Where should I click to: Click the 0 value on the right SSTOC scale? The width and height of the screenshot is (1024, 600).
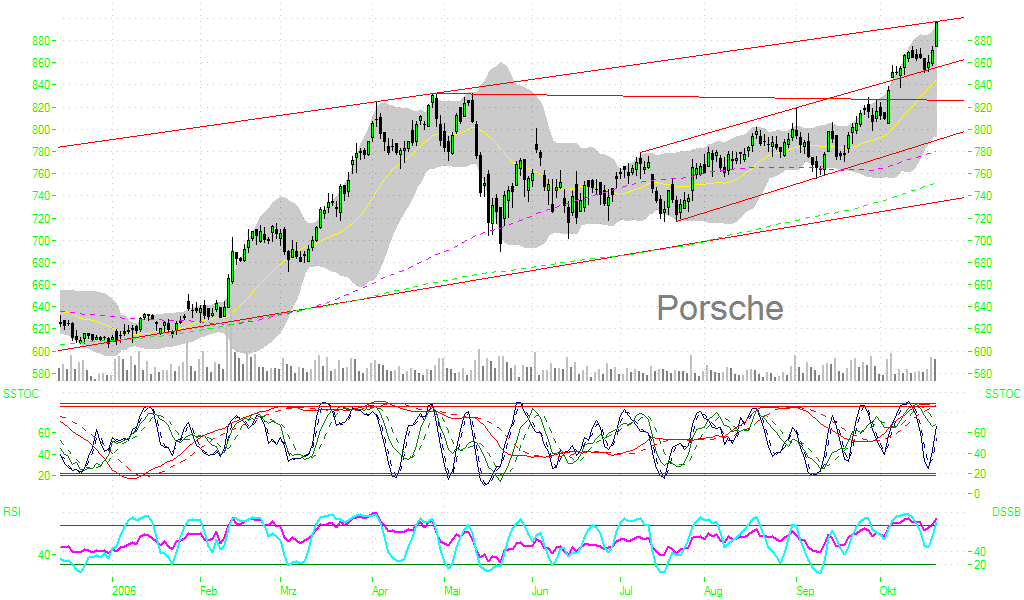pos(977,494)
